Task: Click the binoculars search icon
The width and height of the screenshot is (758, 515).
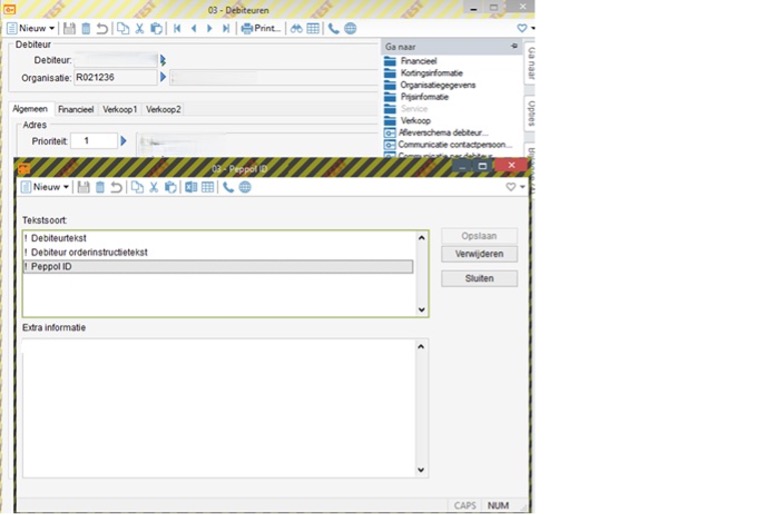Action: coord(296,29)
